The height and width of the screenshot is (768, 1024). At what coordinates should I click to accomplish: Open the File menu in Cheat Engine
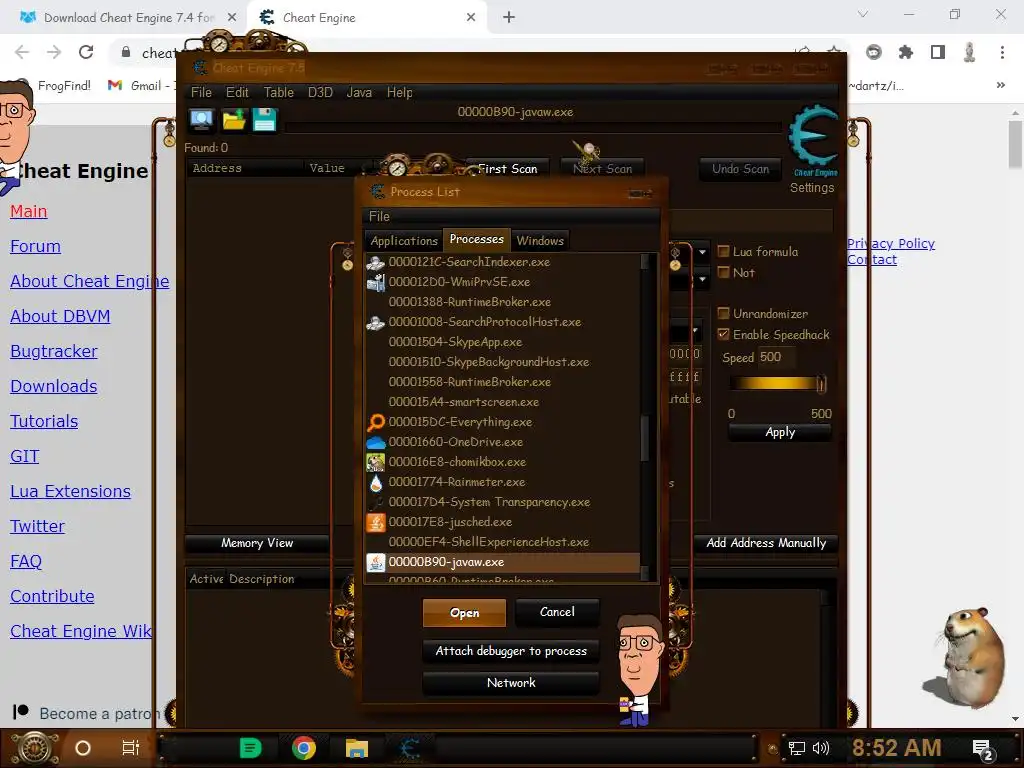(x=201, y=93)
